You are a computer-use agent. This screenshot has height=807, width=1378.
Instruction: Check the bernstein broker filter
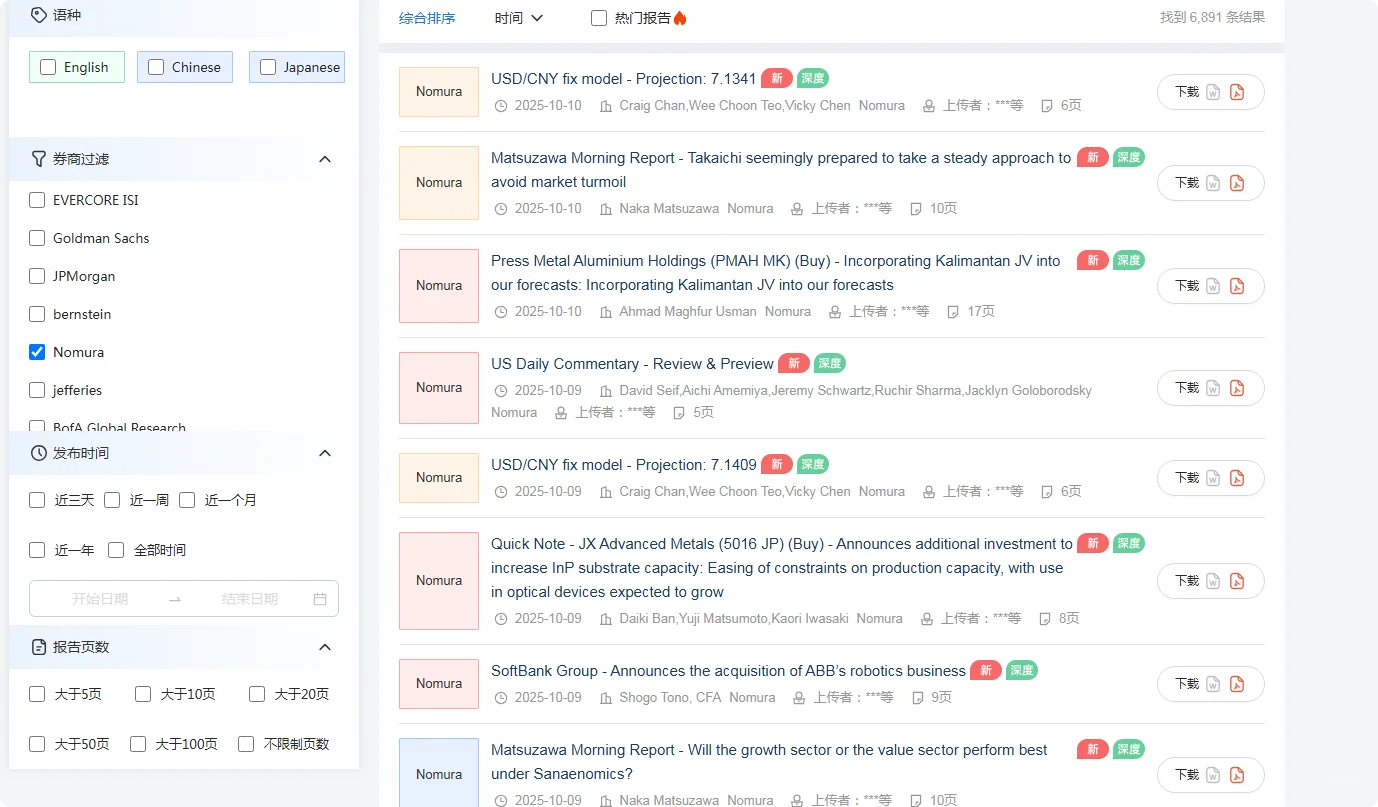(37, 314)
